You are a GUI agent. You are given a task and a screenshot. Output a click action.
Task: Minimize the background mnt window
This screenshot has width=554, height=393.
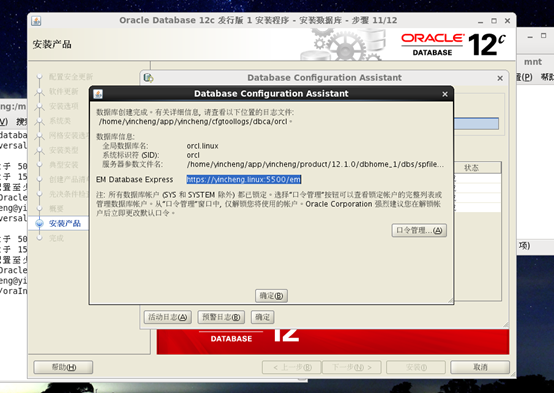530,37
